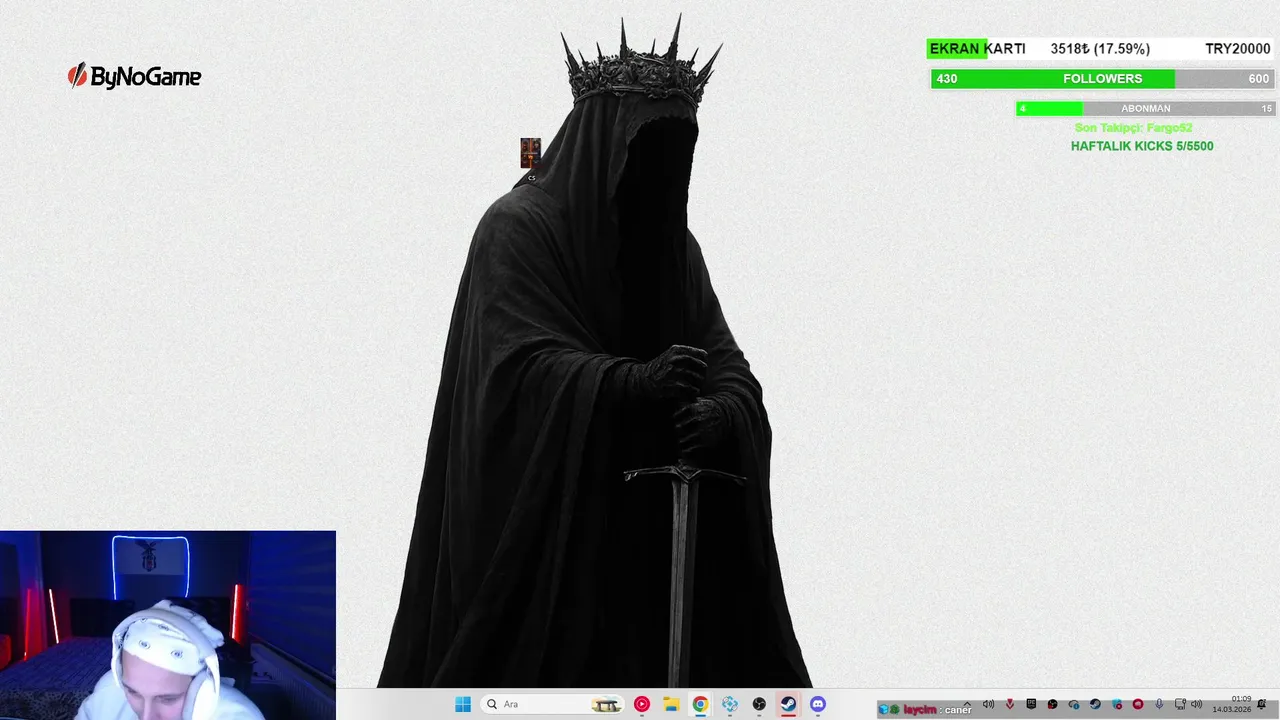
Task: Click the streamer webcam overlay
Action: click(168, 625)
